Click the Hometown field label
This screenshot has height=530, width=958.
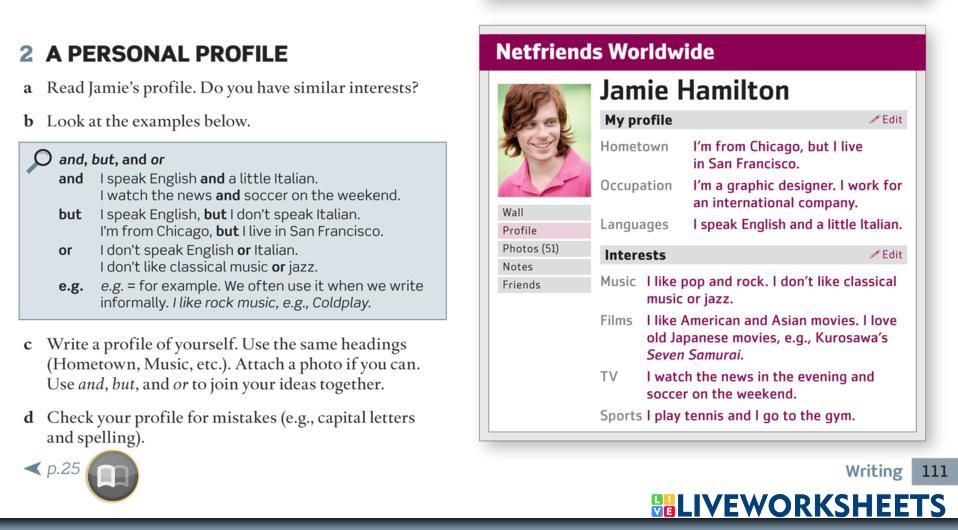pos(634,147)
